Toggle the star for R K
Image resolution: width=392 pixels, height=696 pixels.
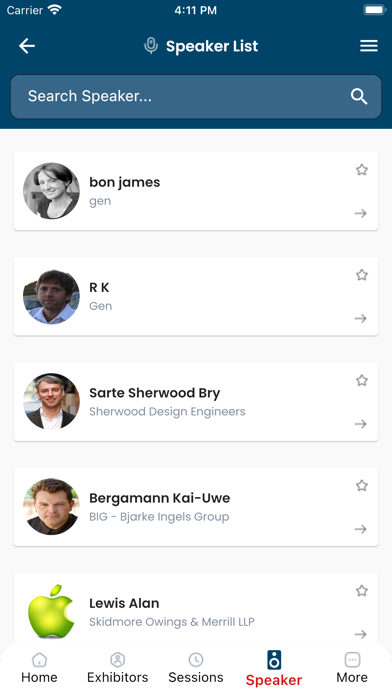coord(362,275)
